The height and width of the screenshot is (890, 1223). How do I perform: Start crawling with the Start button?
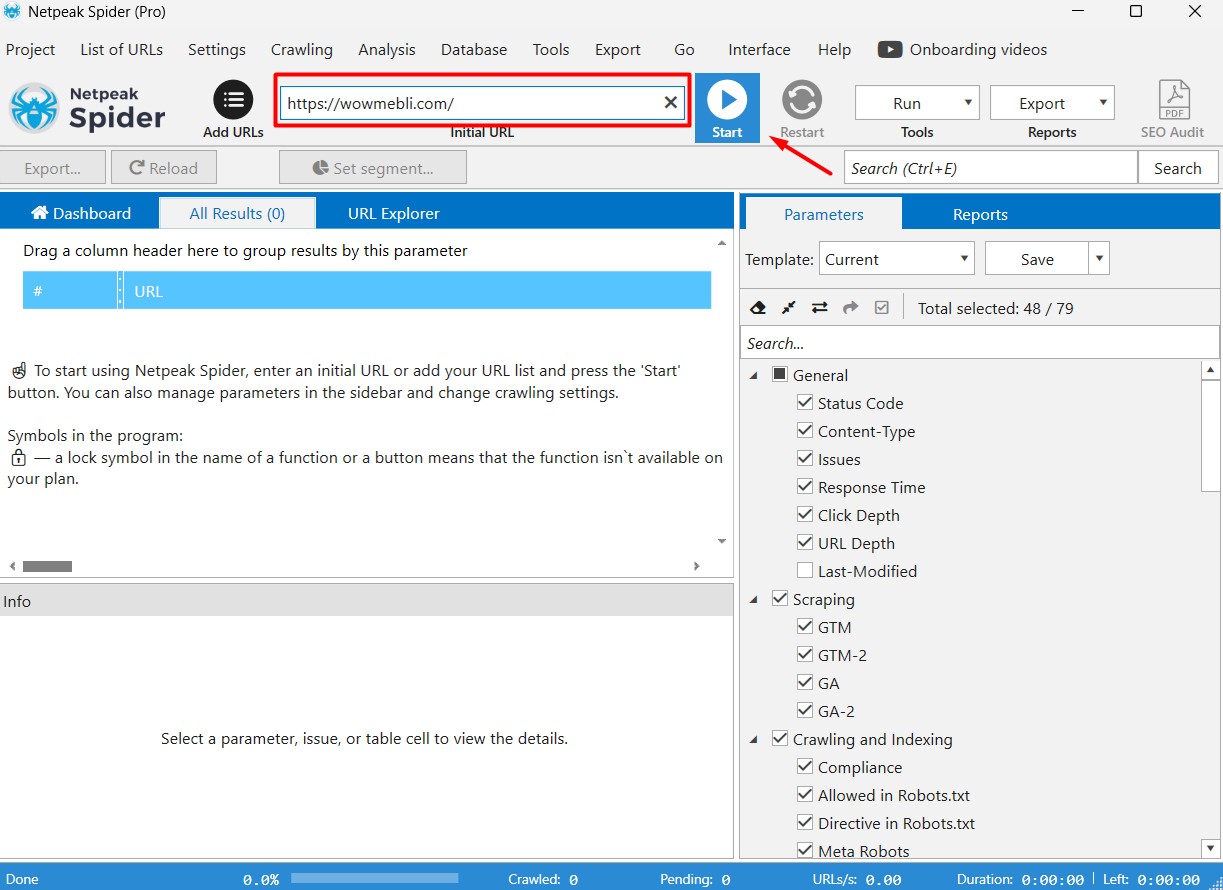727,108
